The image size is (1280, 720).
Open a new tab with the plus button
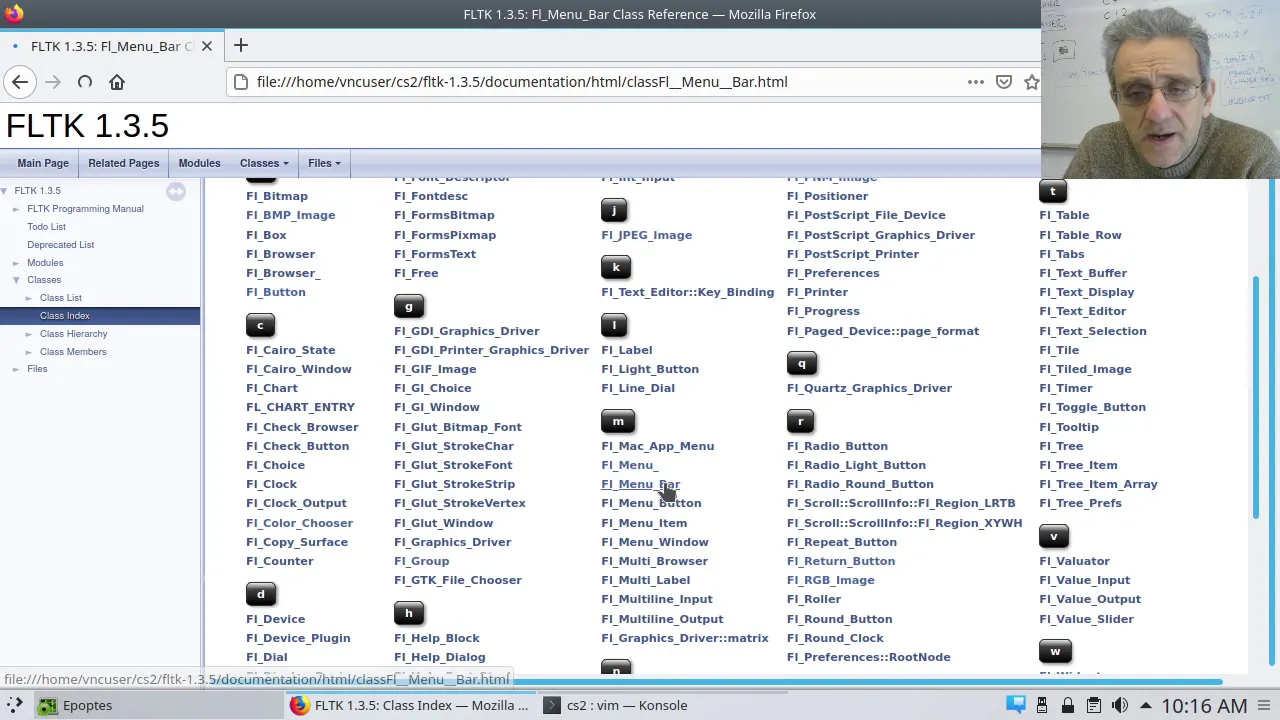(240, 45)
